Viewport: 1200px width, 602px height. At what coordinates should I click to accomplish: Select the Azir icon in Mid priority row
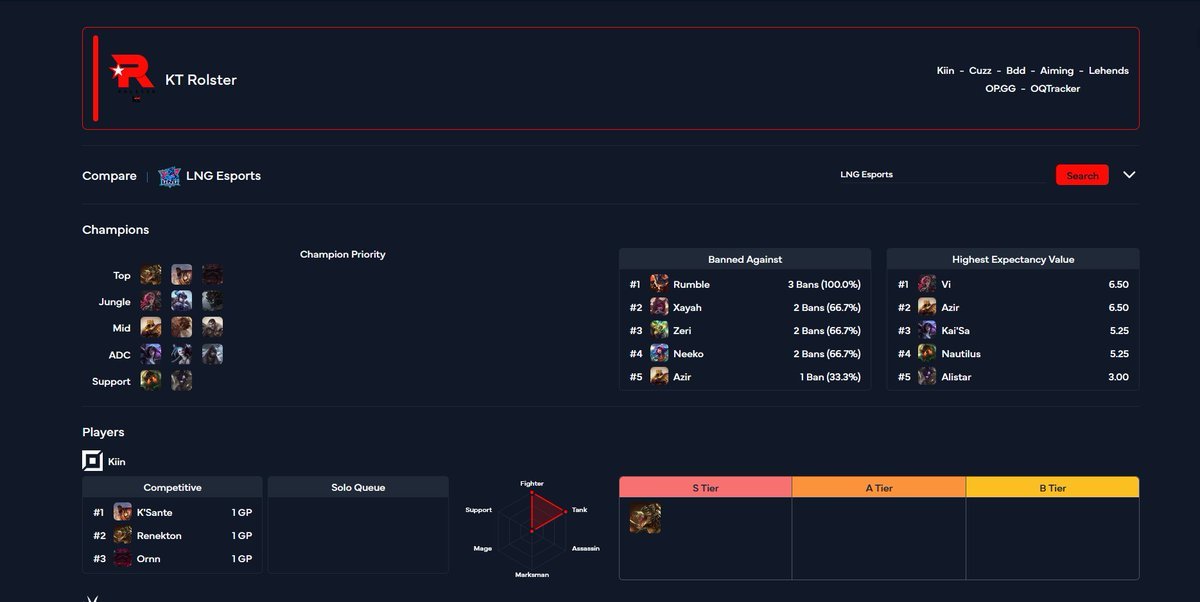tap(151, 327)
